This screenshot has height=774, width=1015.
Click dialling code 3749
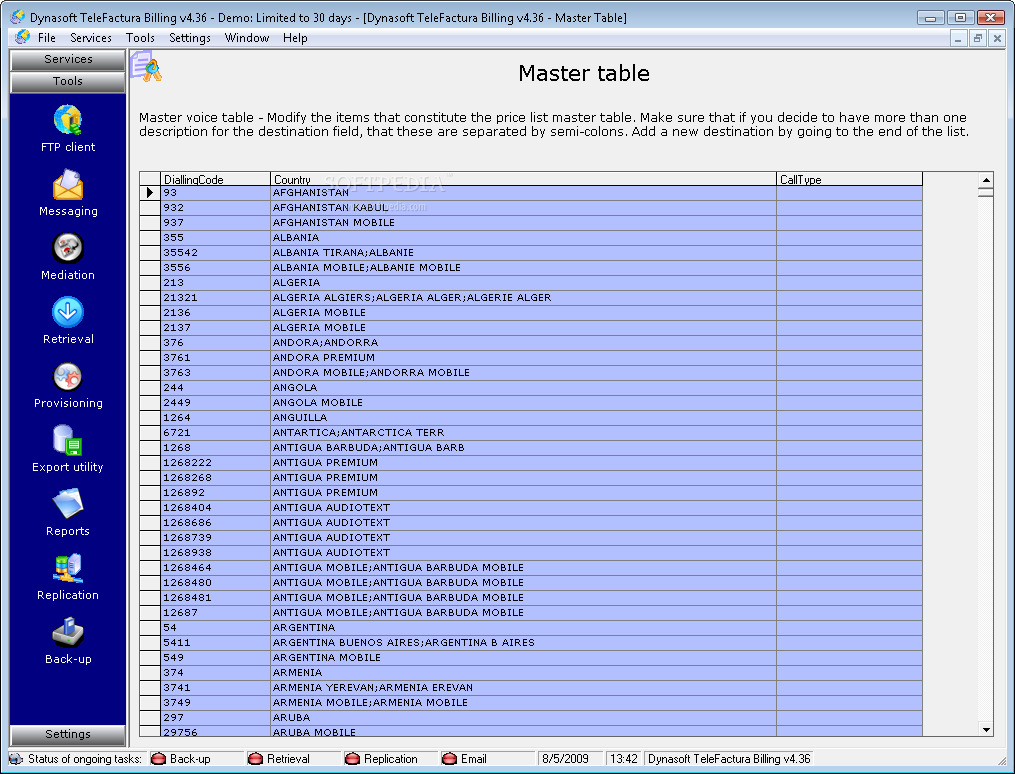pyautogui.click(x=215, y=703)
